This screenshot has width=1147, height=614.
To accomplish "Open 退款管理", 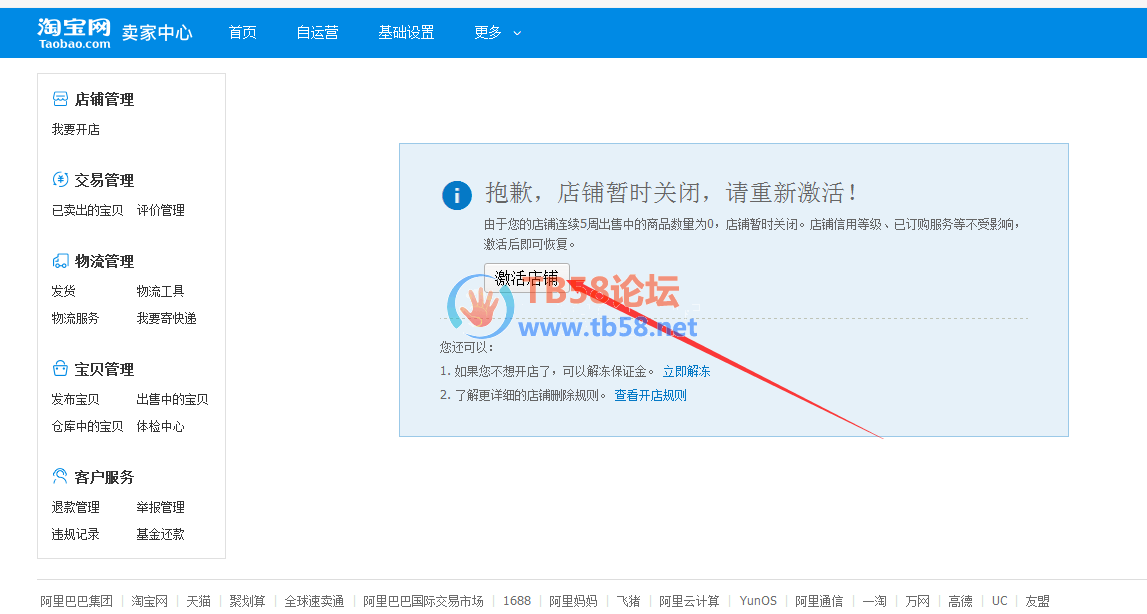I will point(75,507).
